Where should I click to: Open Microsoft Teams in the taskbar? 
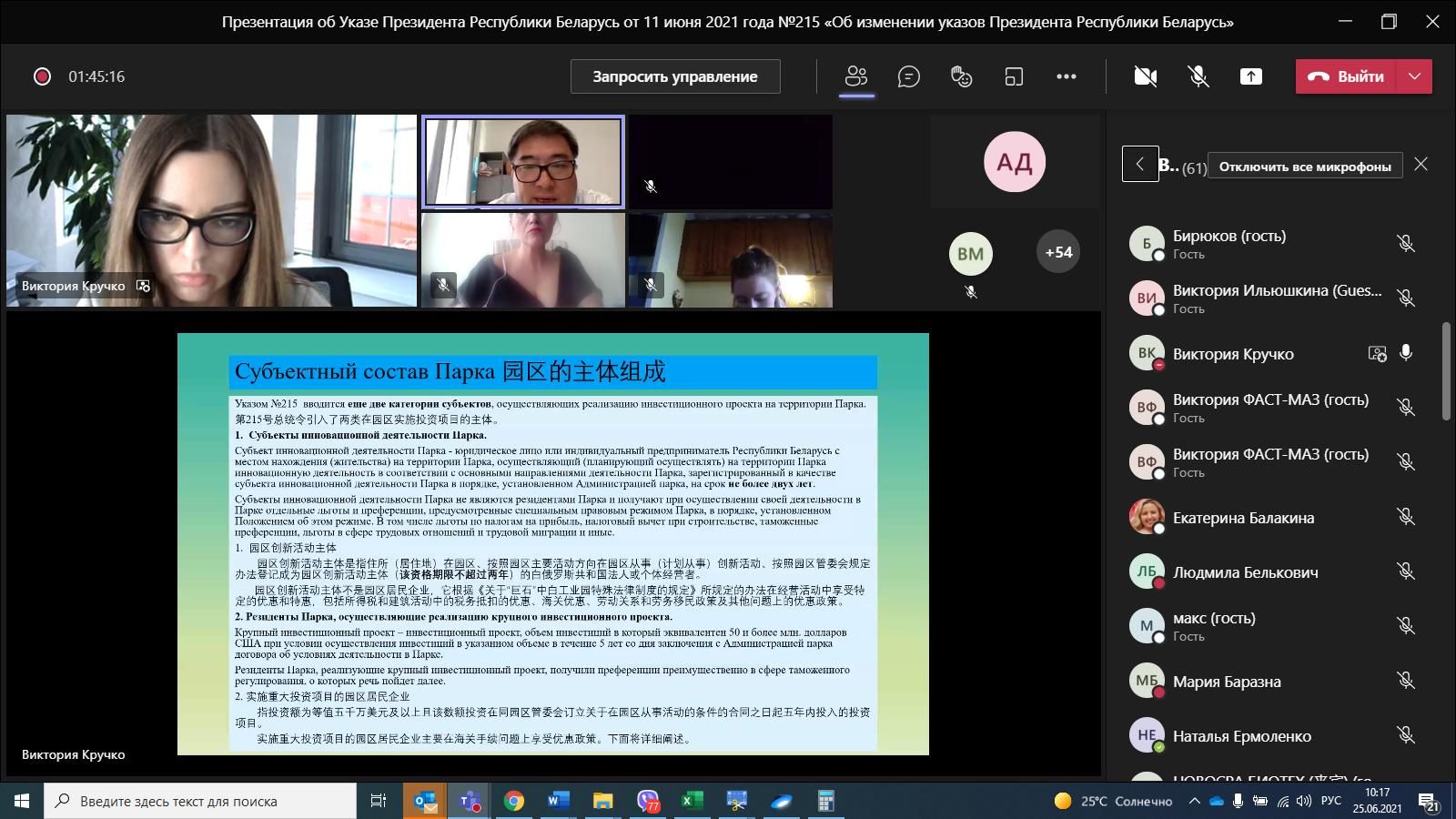(470, 801)
